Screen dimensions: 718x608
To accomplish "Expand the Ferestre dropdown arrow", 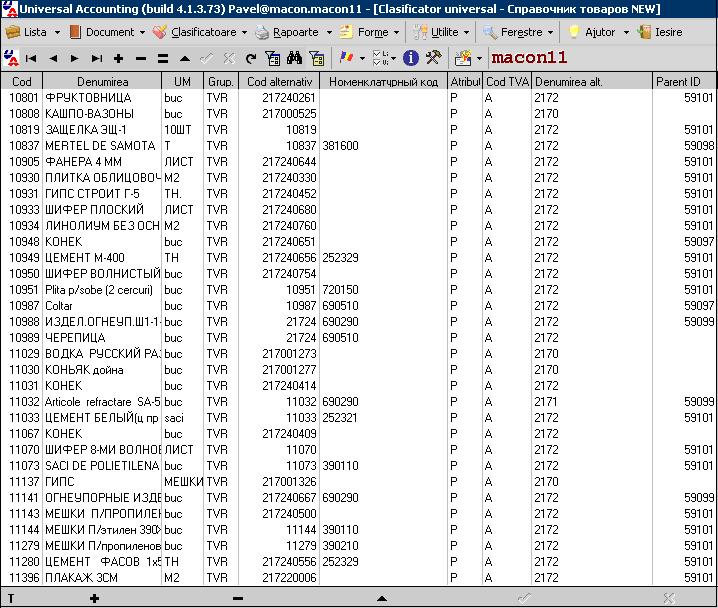I will [550, 33].
